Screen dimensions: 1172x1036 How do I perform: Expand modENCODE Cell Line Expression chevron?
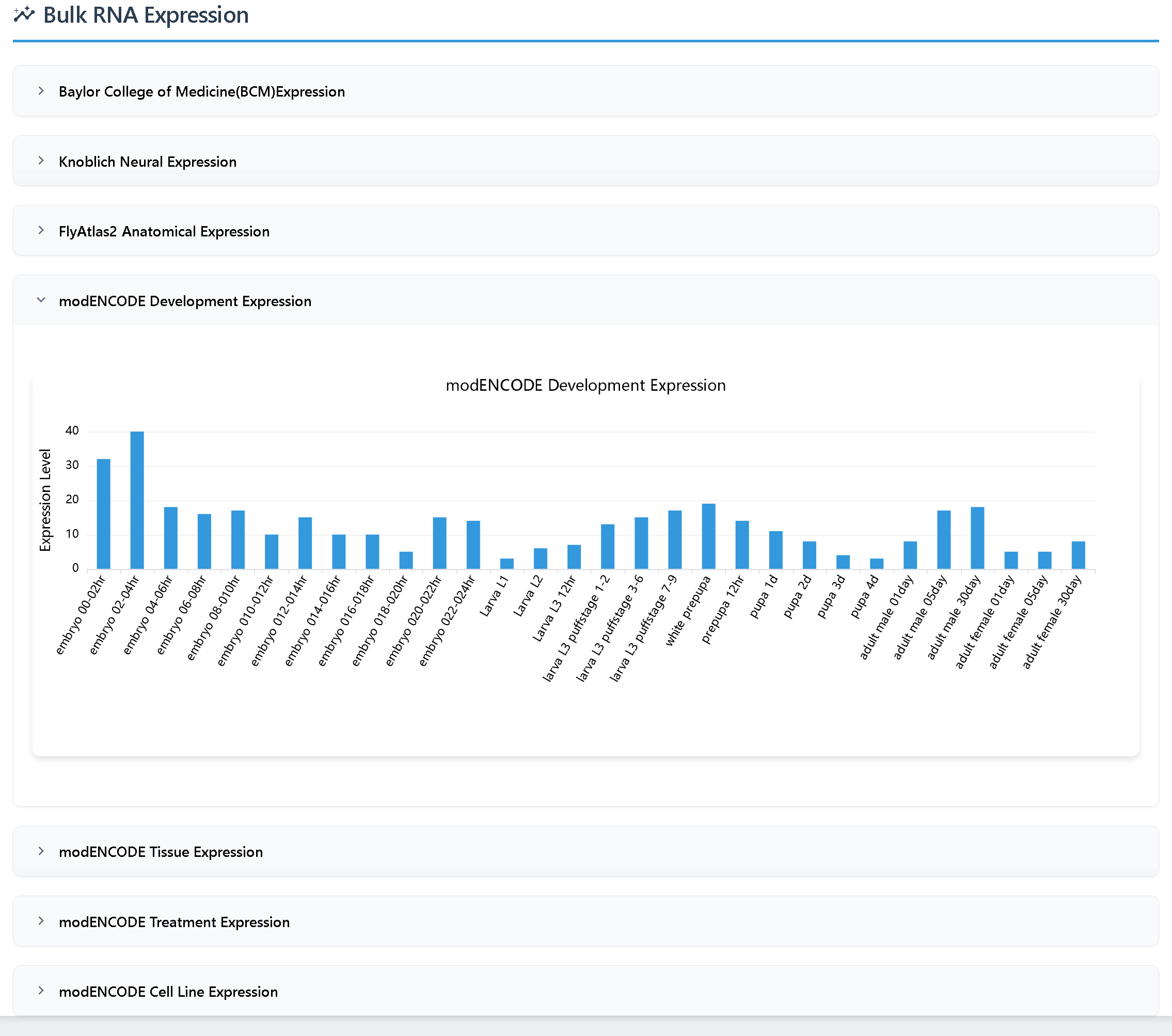point(41,991)
